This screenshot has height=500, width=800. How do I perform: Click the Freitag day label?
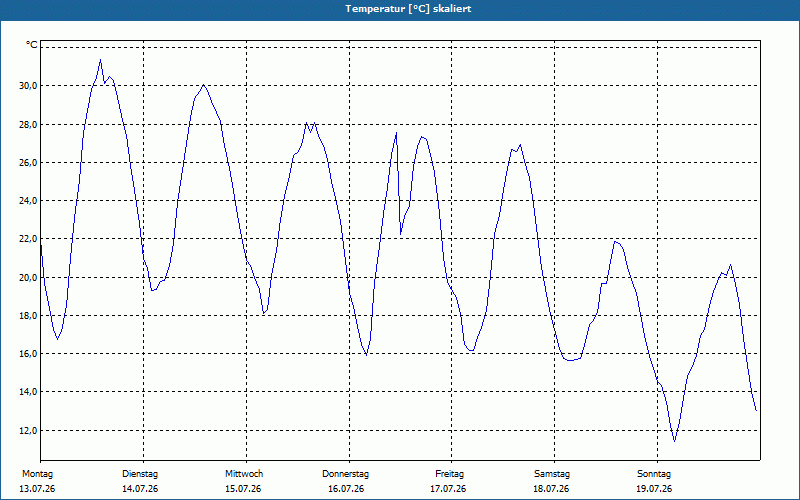pos(449,474)
